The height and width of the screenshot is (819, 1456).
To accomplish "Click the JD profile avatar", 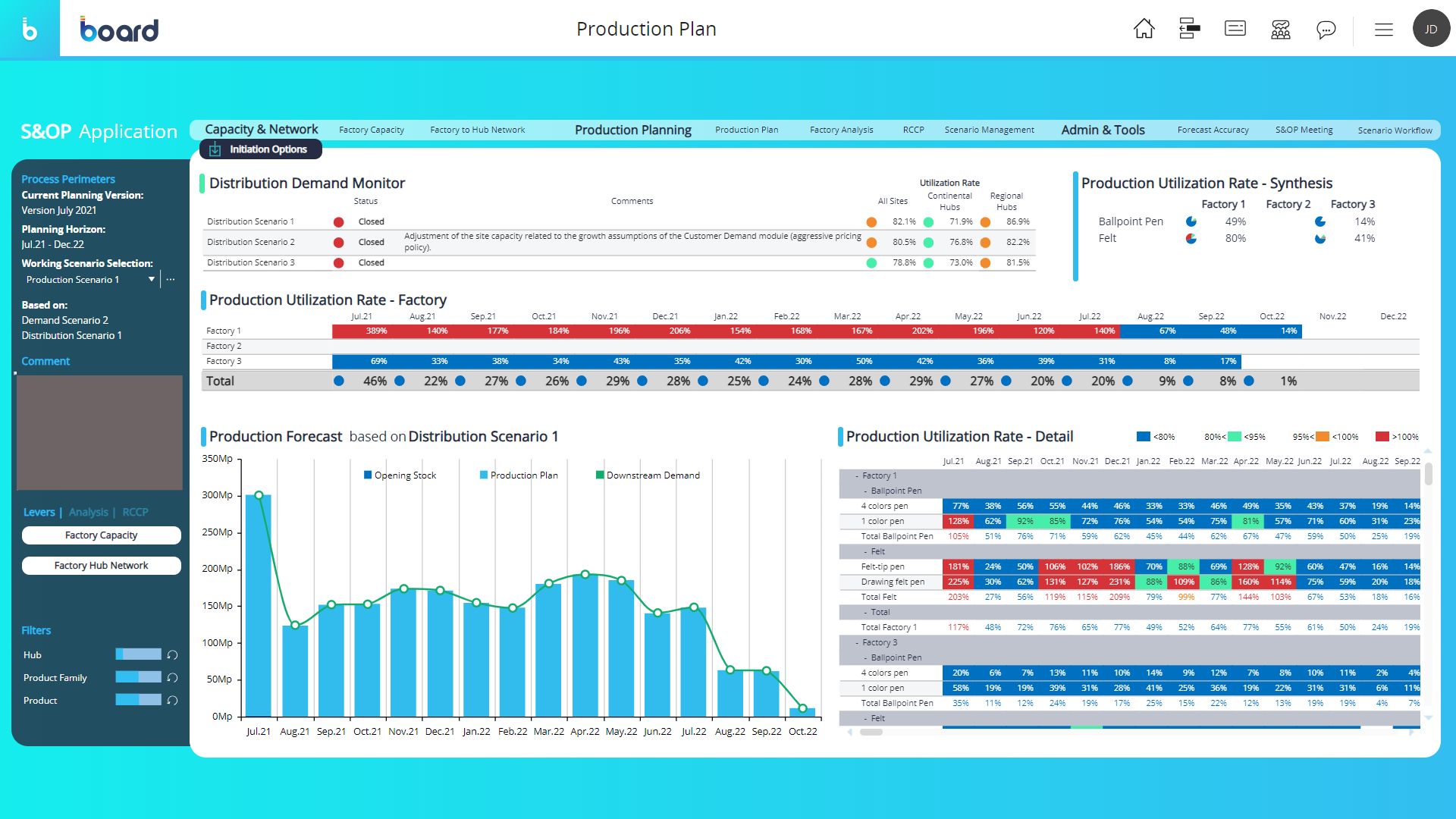I will coord(1432,29).
